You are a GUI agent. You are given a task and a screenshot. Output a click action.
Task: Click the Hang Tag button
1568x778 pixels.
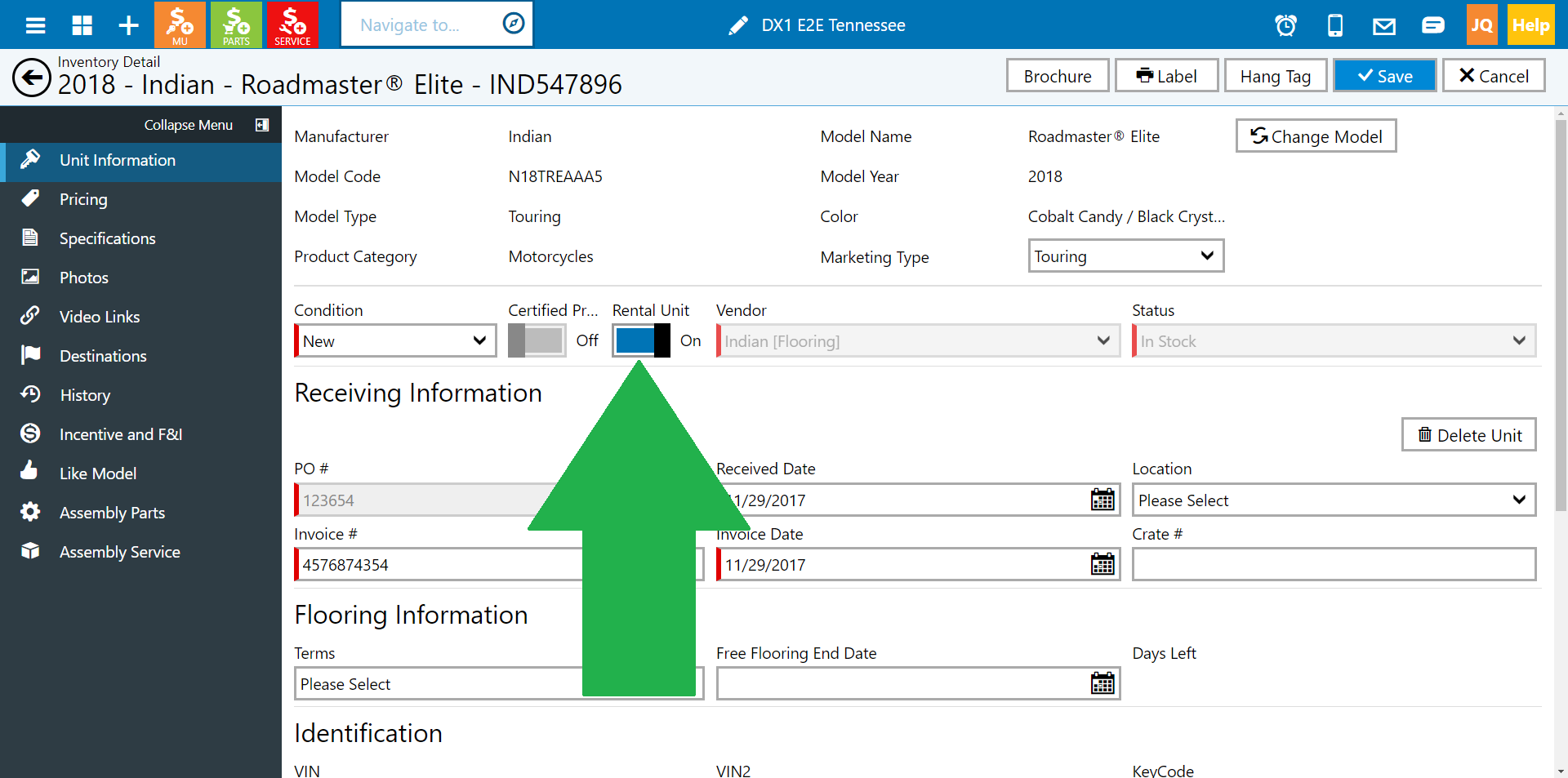tap(1276, 76)
